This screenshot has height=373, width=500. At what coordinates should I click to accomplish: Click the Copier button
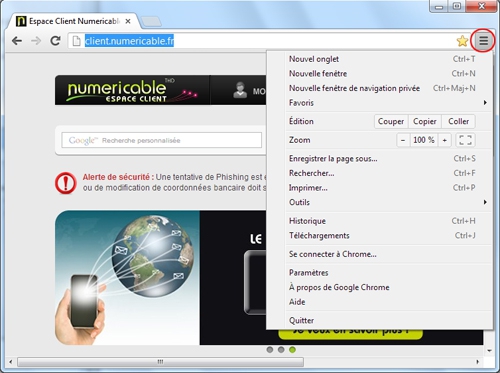click(x=425, y=121)
